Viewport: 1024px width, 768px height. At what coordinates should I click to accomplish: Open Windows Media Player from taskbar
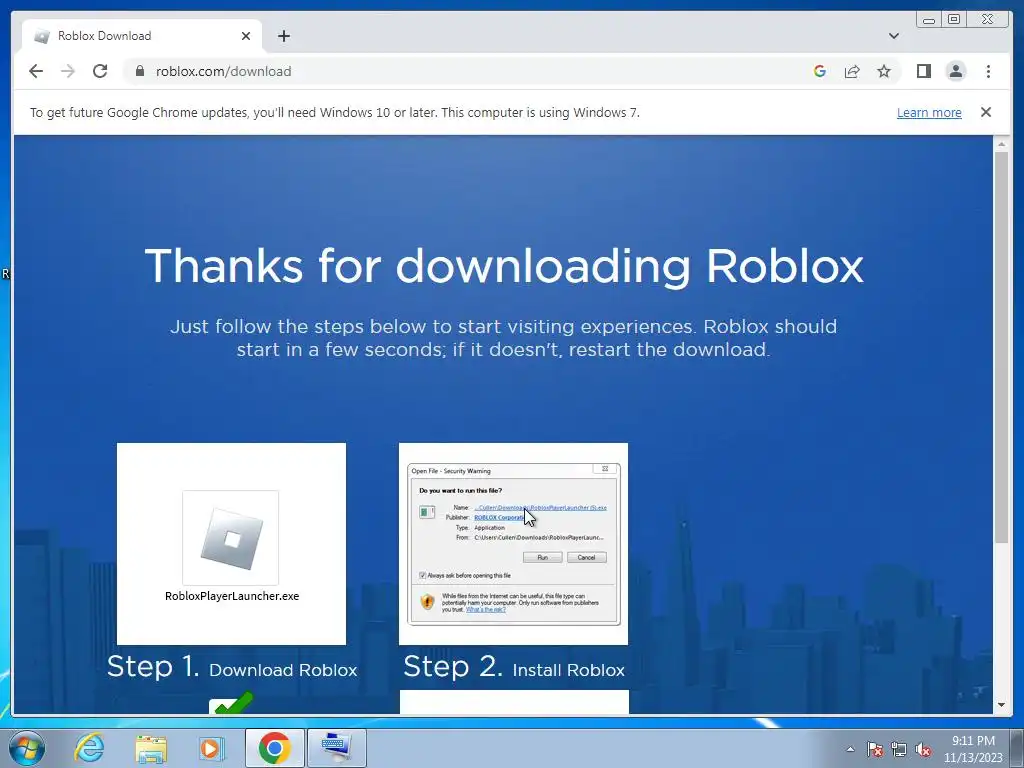pyautogui.click(x=211, y=748)
